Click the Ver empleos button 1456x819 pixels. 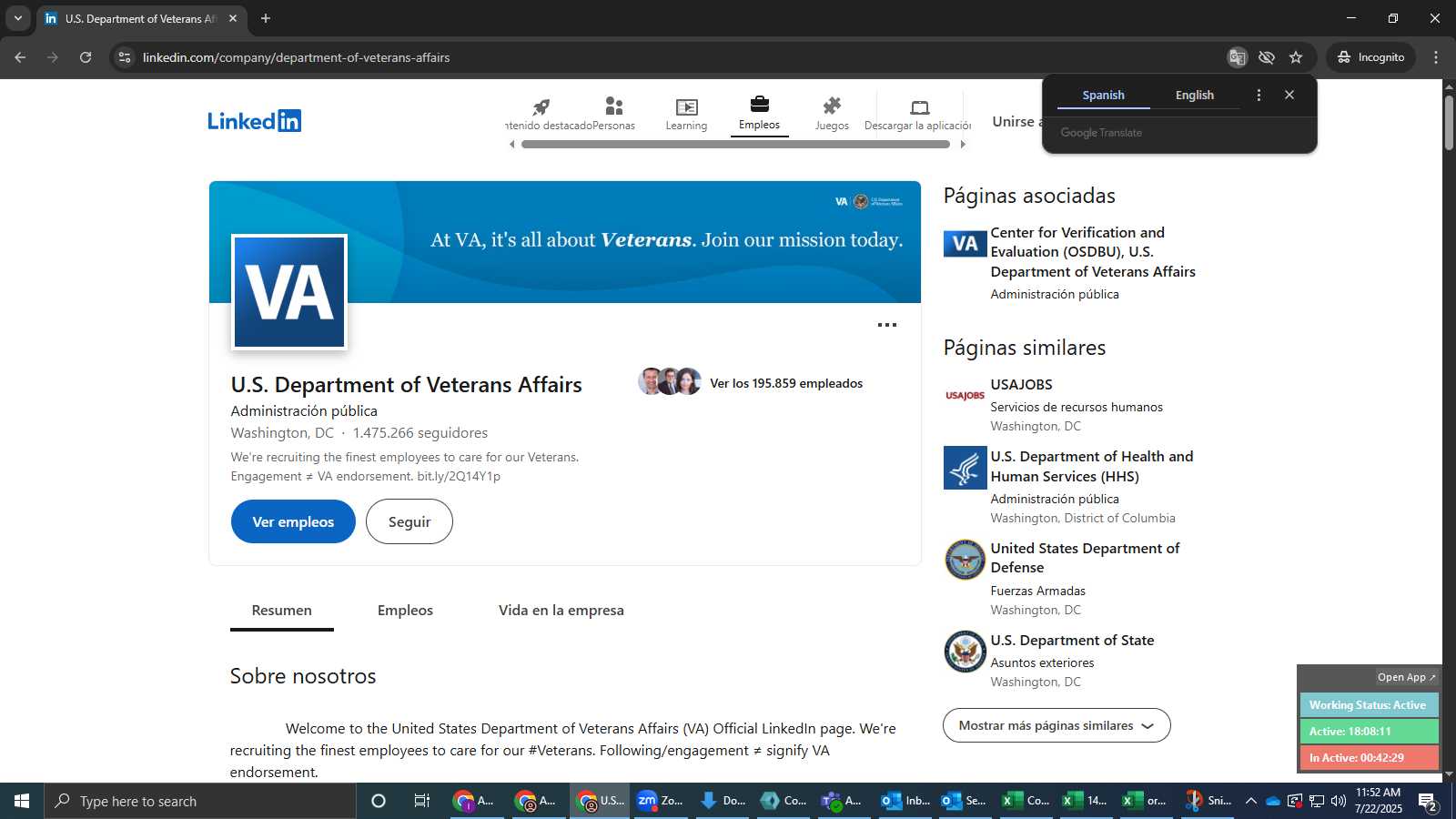tap(293, 521)
